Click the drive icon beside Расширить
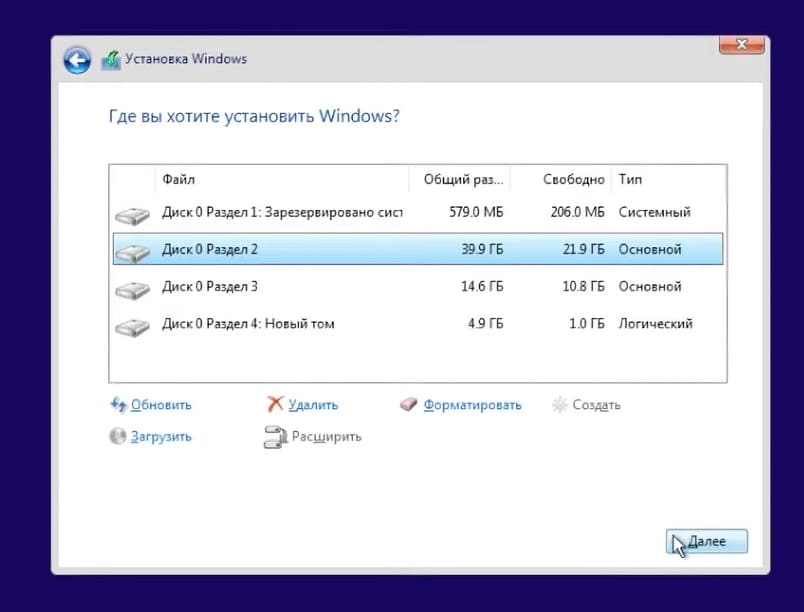This screenshot has height=612, width=804. 275,437
